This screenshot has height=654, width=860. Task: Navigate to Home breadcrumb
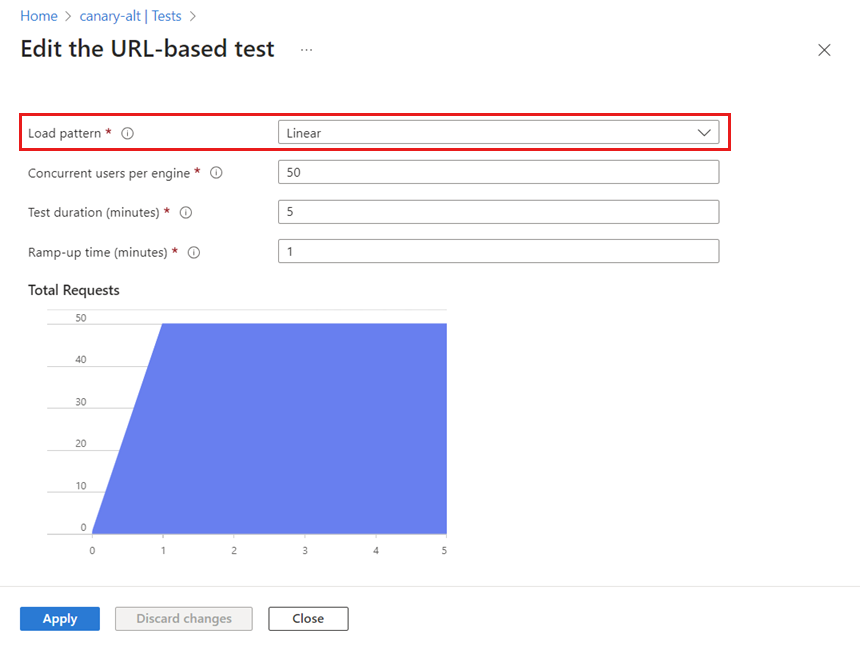(38, 16)
